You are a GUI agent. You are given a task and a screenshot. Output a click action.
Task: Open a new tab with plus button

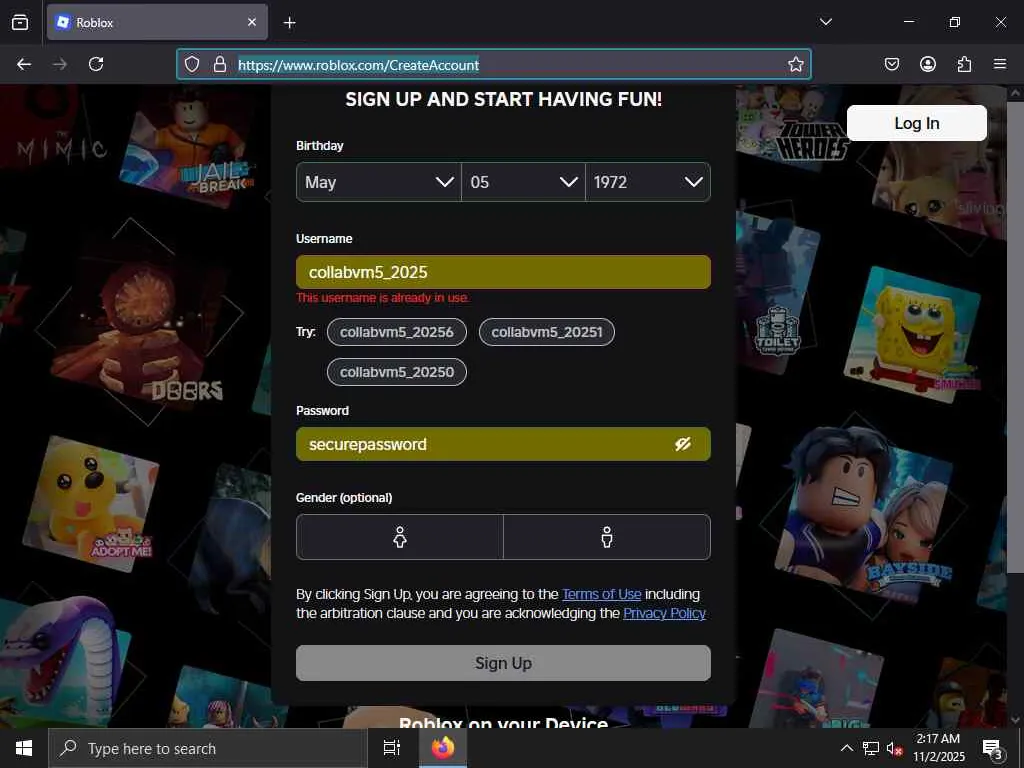pos(289,23)
